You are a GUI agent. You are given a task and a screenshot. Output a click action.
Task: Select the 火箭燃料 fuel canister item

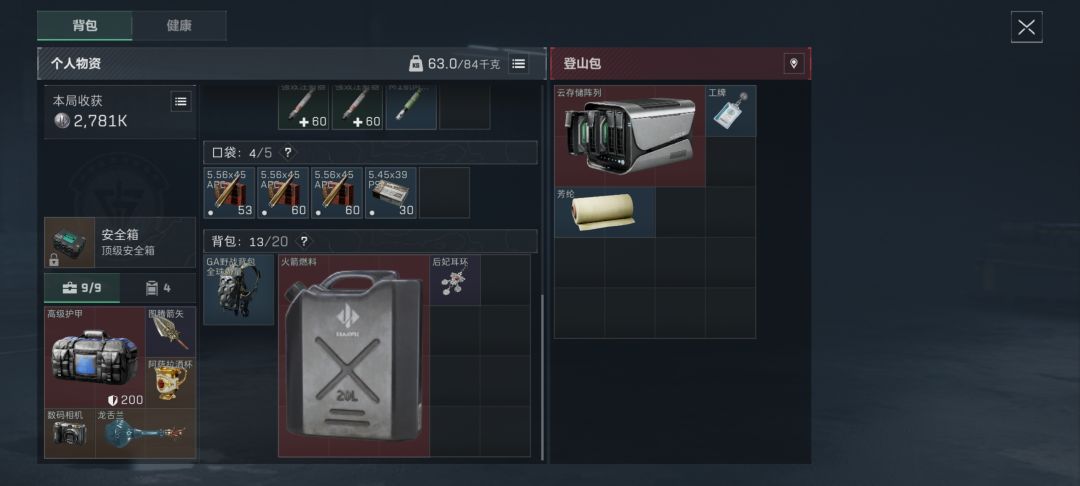tap(353, 356)
